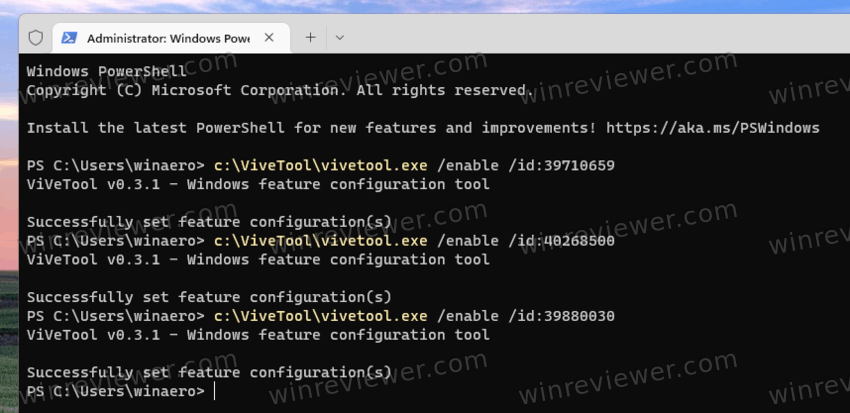The image size is (850, 413).
Task: Click 'Install the latest PowerShell' text
Action: coord(156,128)
